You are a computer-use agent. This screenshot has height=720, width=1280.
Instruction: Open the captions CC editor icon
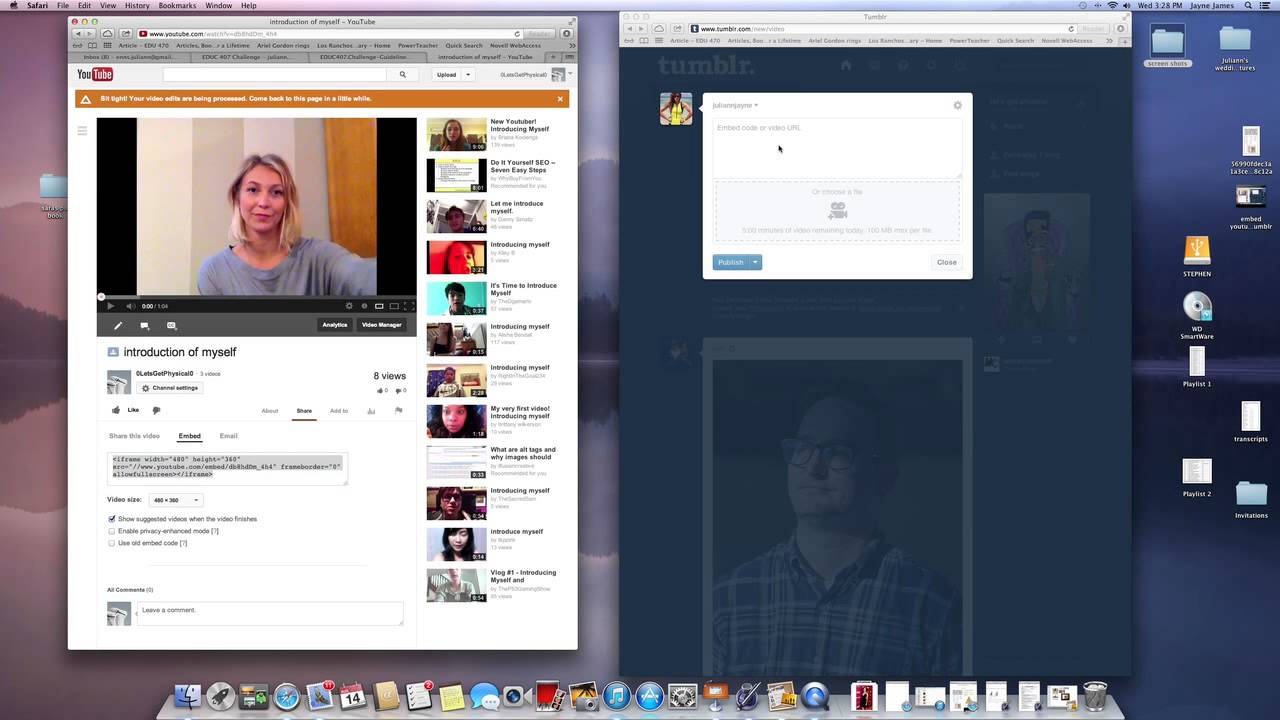tap(171, 325)
